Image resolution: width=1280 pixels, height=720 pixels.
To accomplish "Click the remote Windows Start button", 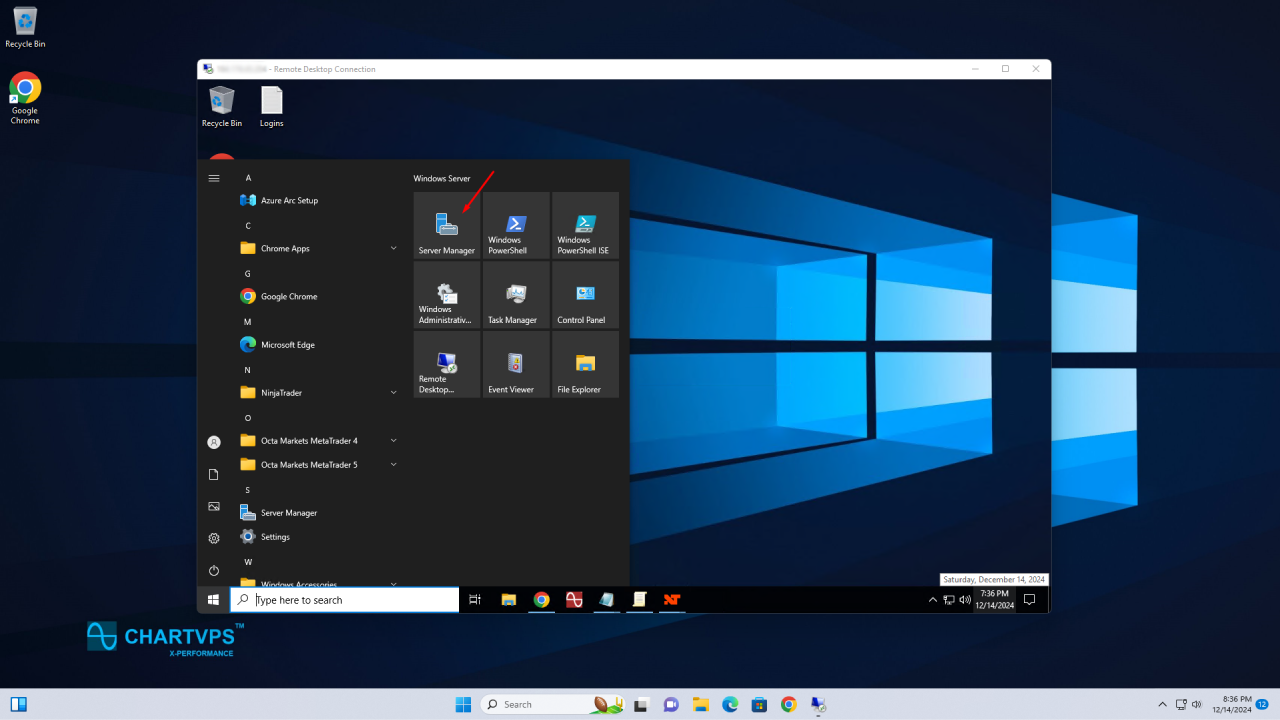I will point(213,600).
